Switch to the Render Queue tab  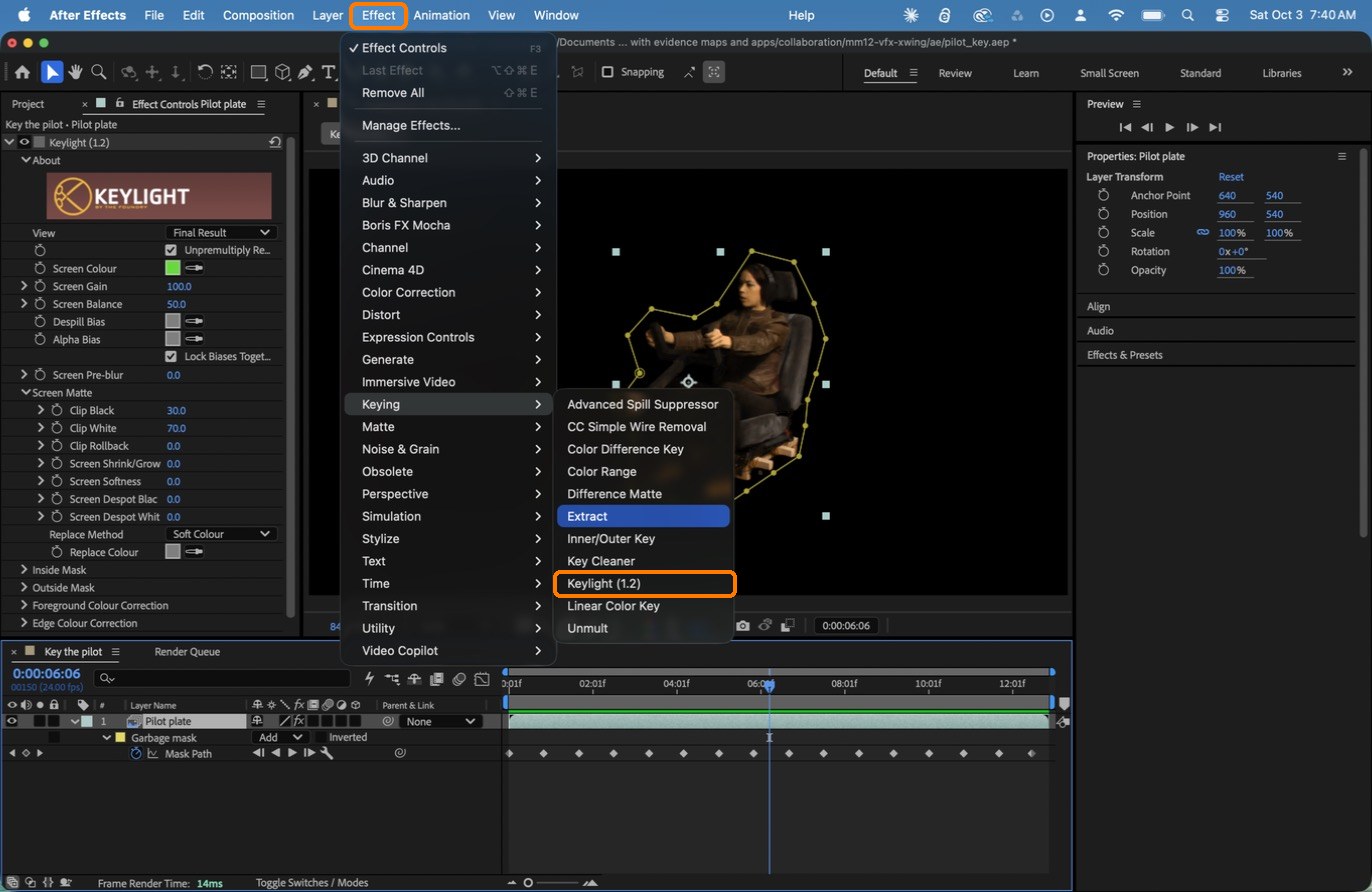187,652
